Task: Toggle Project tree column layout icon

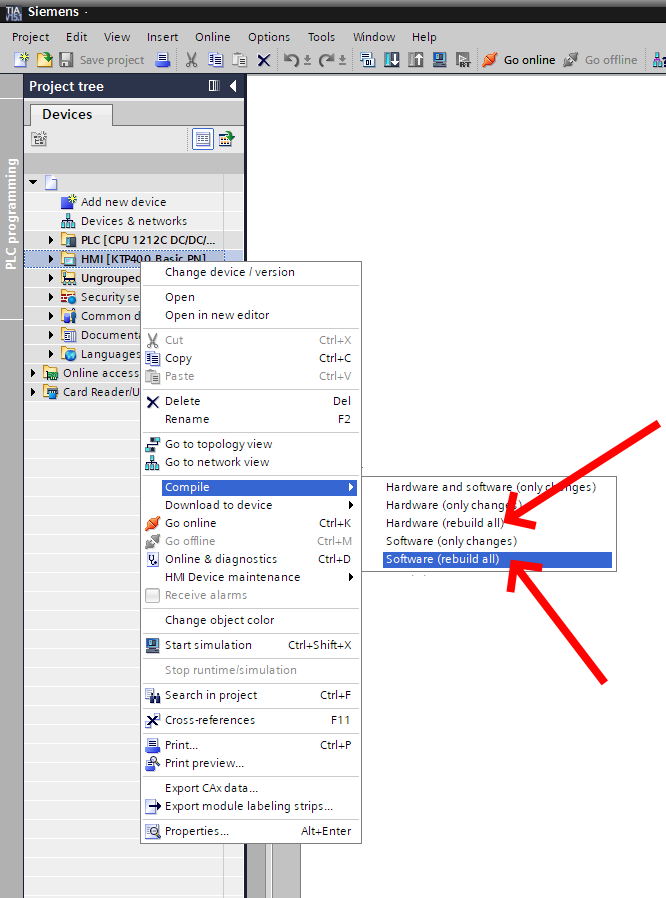Action: click(214, 86)
